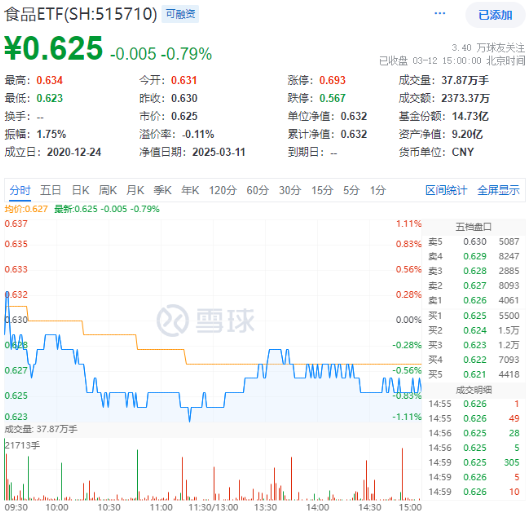Click the 买2 order row at 0.624
This screenshot has width=528, height=517.
click(473, 331)
